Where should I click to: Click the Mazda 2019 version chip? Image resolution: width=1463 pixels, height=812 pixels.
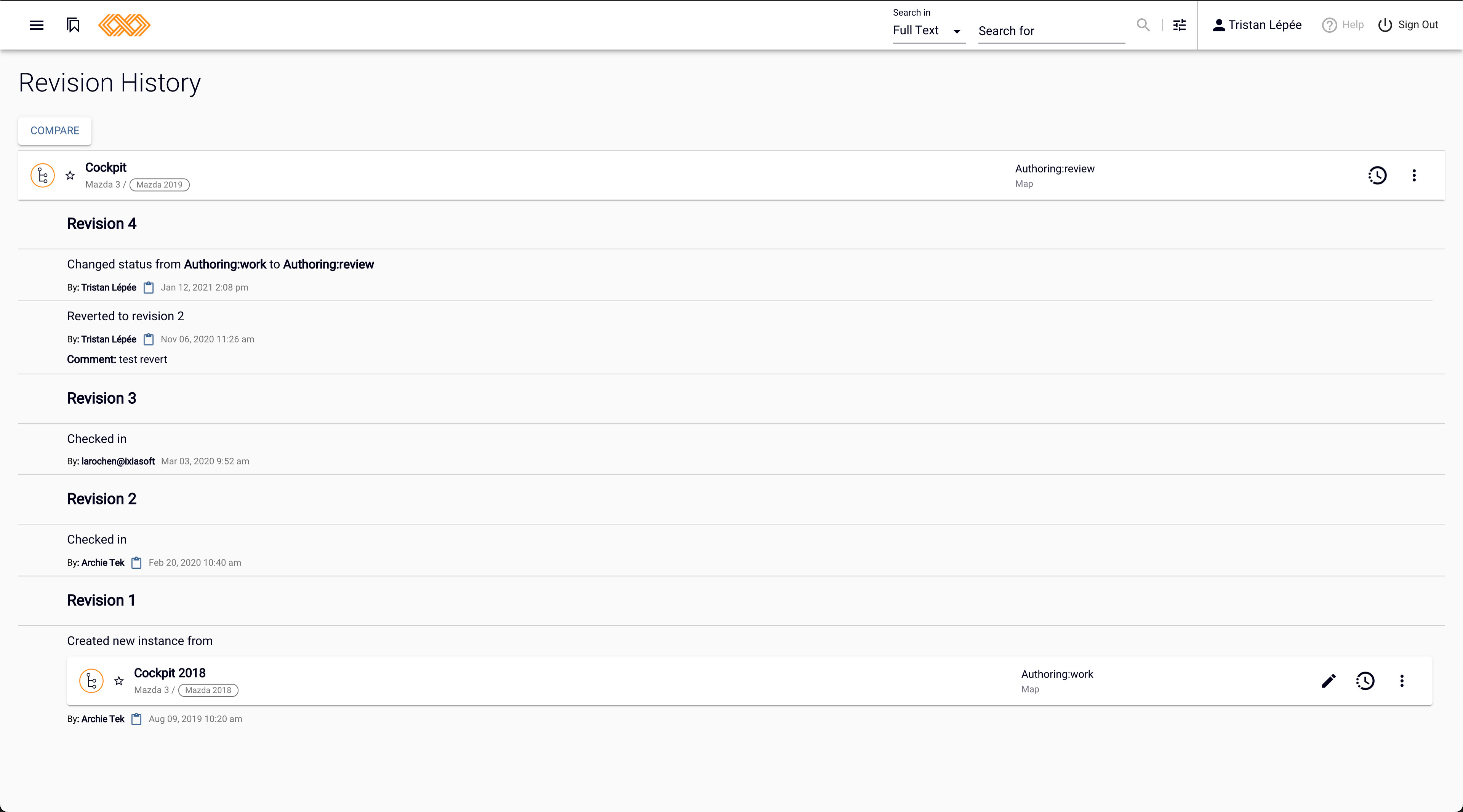coord(160,185)
